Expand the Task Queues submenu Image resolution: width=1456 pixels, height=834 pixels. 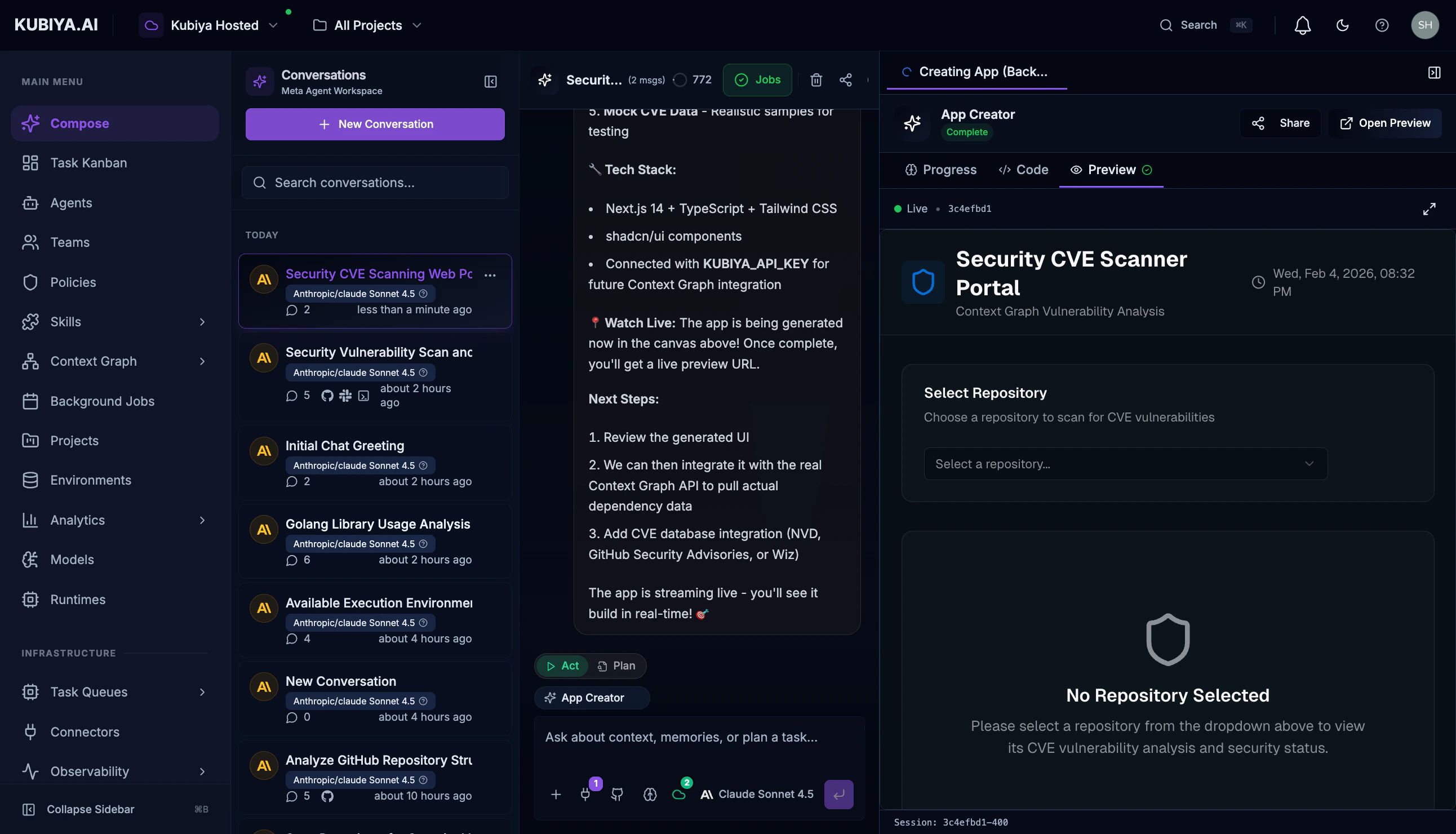coord(202,692)
